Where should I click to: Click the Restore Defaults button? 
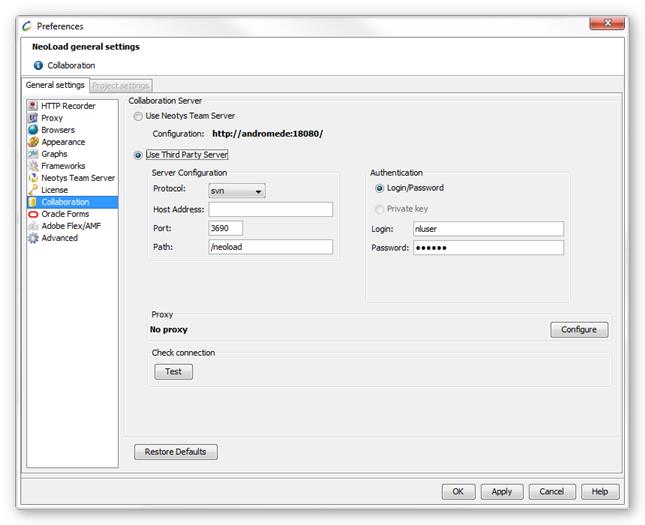coord(175,452)
